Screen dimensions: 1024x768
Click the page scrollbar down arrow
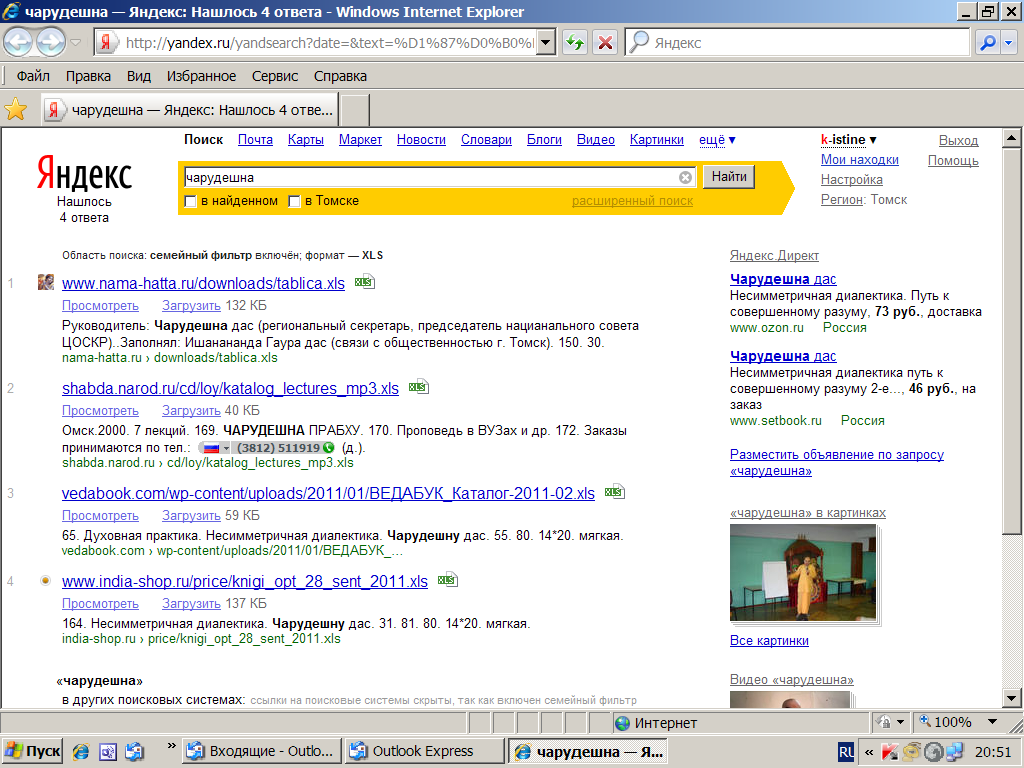(x=1011, y=697)
